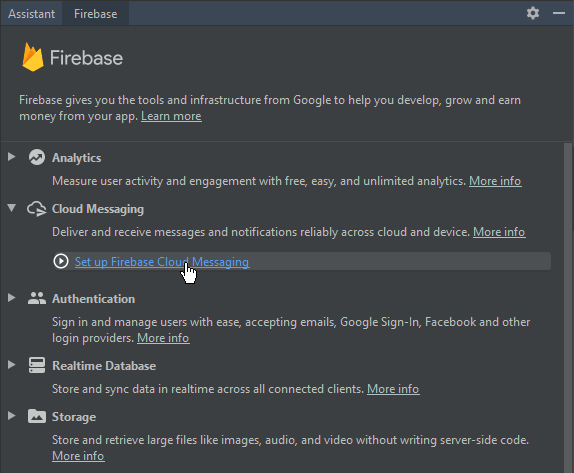Screen dimensions: 574x473
Task: Click the Authentication people icon
Action: [37, 298]
